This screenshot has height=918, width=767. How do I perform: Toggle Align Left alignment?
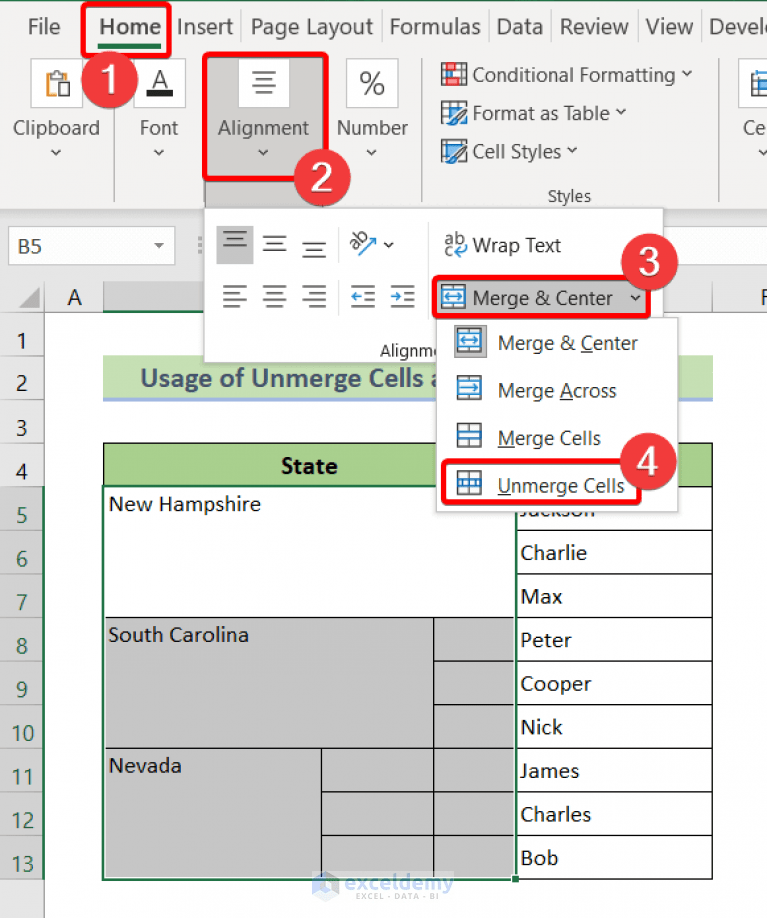(234, 296)
